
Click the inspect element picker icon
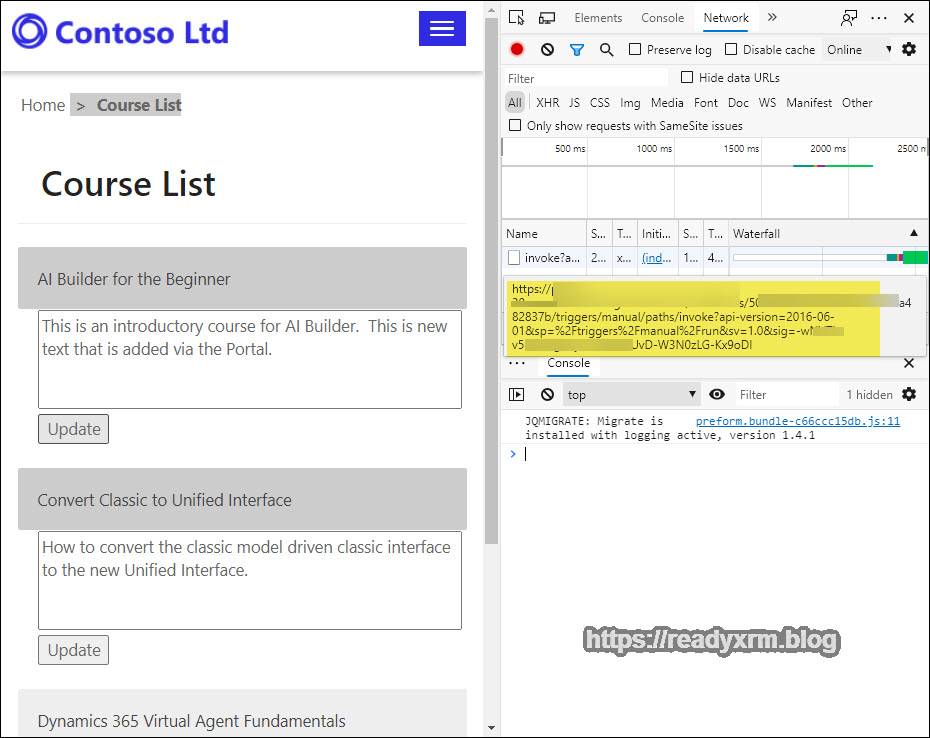click(x=516, y=18)
